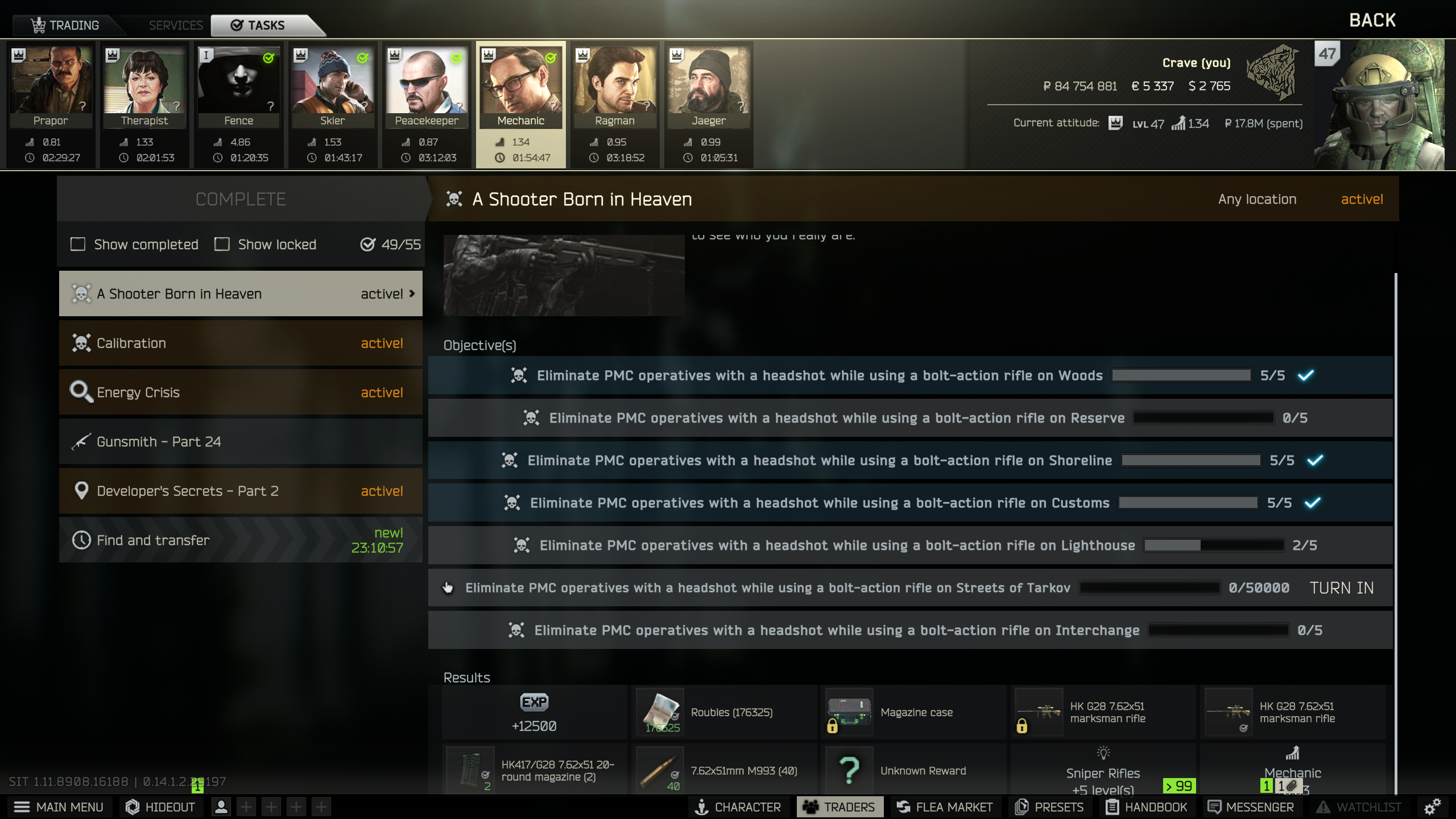Expand A Shooter Born in Heaven task arrow
This screenshot has width=1456, height=819.
412,293
